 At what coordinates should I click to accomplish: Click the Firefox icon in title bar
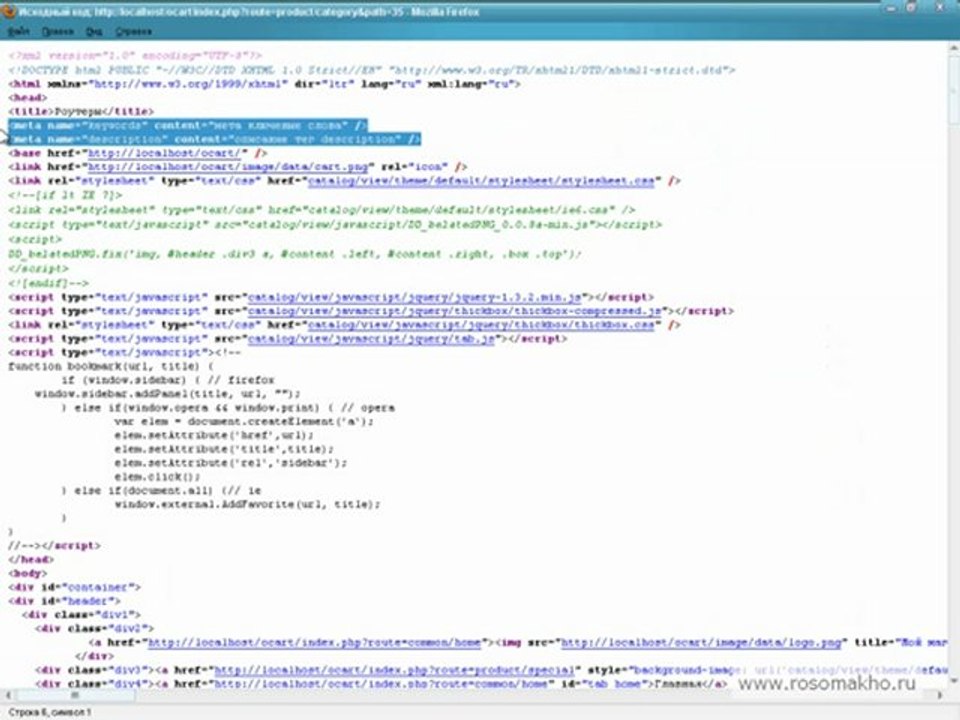(x=9, y=11)
